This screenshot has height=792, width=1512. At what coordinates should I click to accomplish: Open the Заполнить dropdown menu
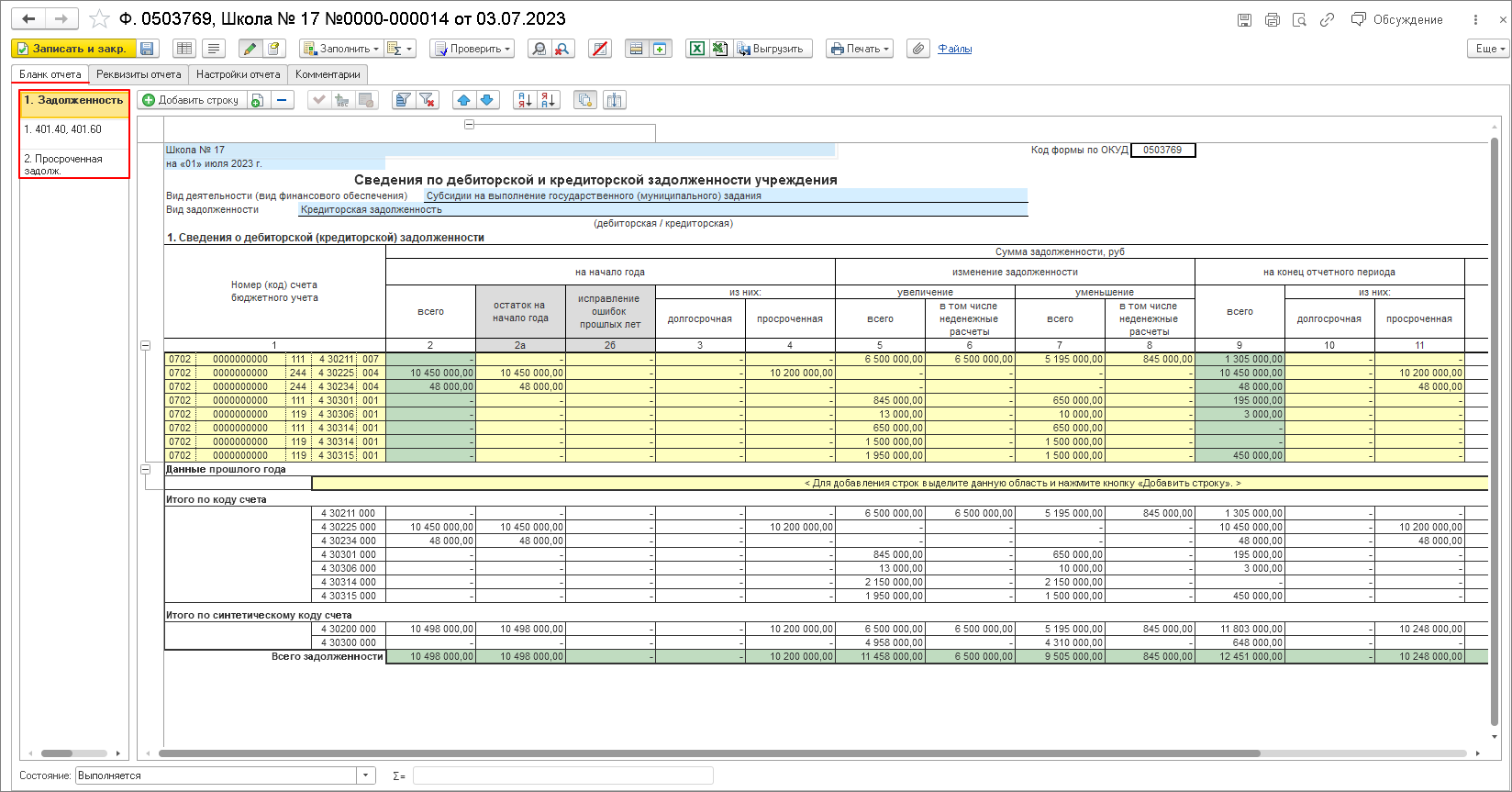coord(340,49)
